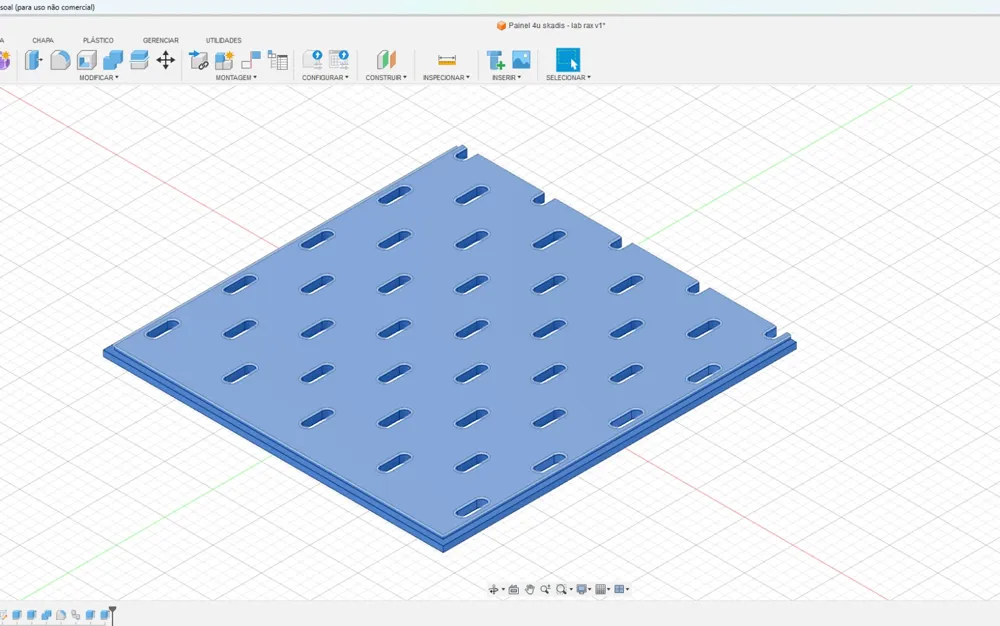This screenshot has height=626, width=1000.
Task: Click the Viewports layout icon
Action: 619,590
